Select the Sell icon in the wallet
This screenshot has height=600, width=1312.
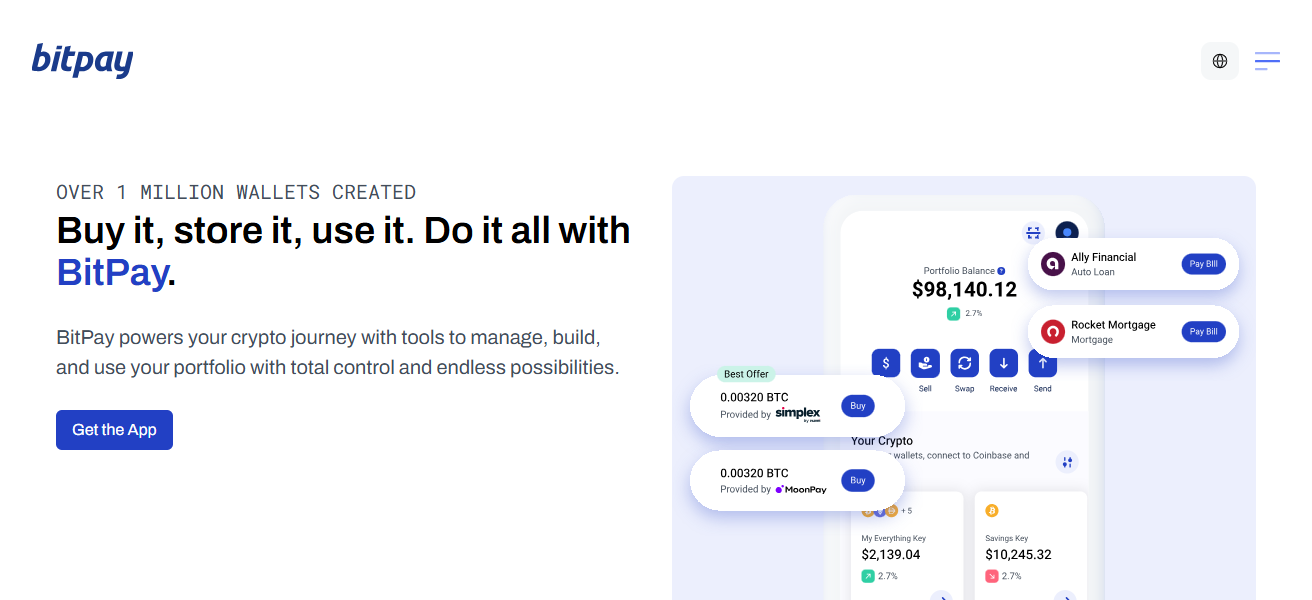click(925, 363)
